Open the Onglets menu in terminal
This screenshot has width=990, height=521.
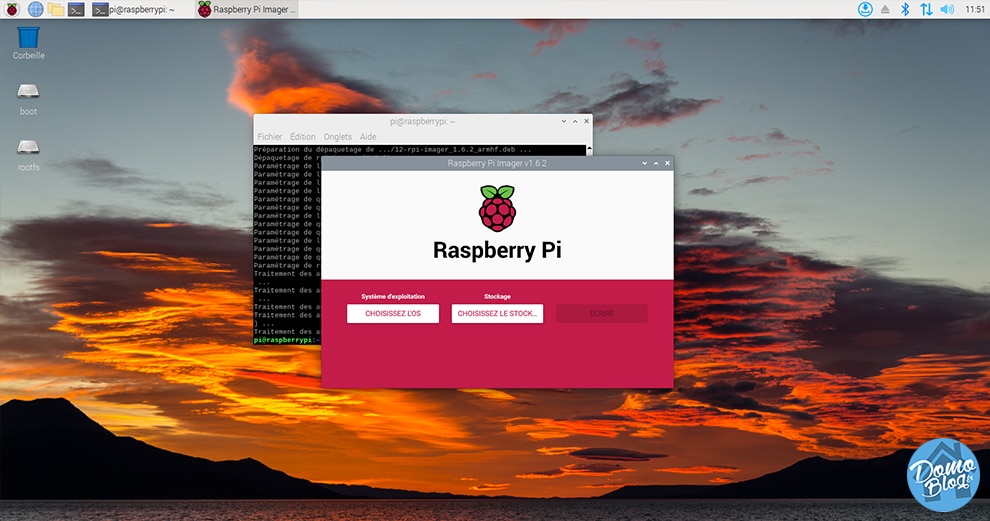tap(338, 136)
